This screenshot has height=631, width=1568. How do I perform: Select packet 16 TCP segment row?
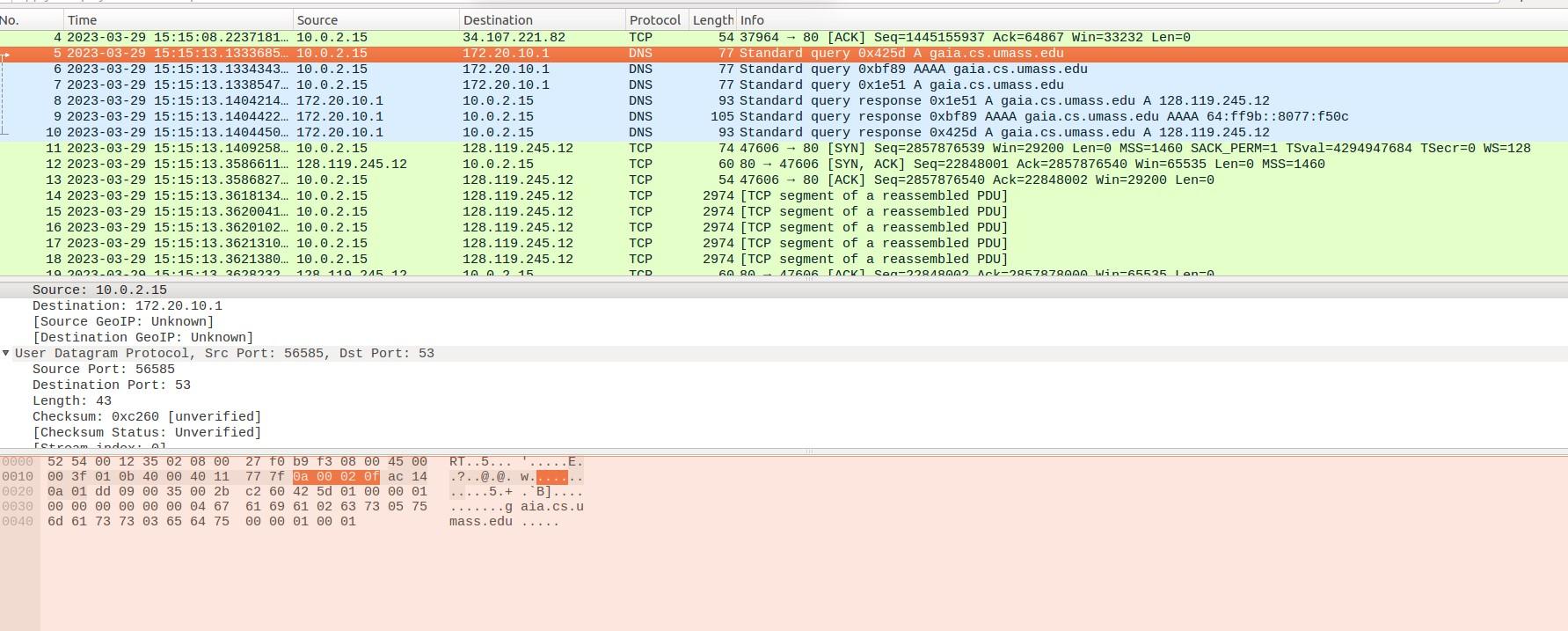pos(784,227)
